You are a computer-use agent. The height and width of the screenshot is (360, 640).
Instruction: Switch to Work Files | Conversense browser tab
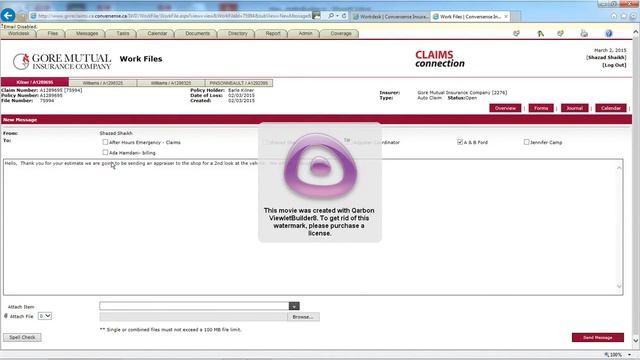470,16
